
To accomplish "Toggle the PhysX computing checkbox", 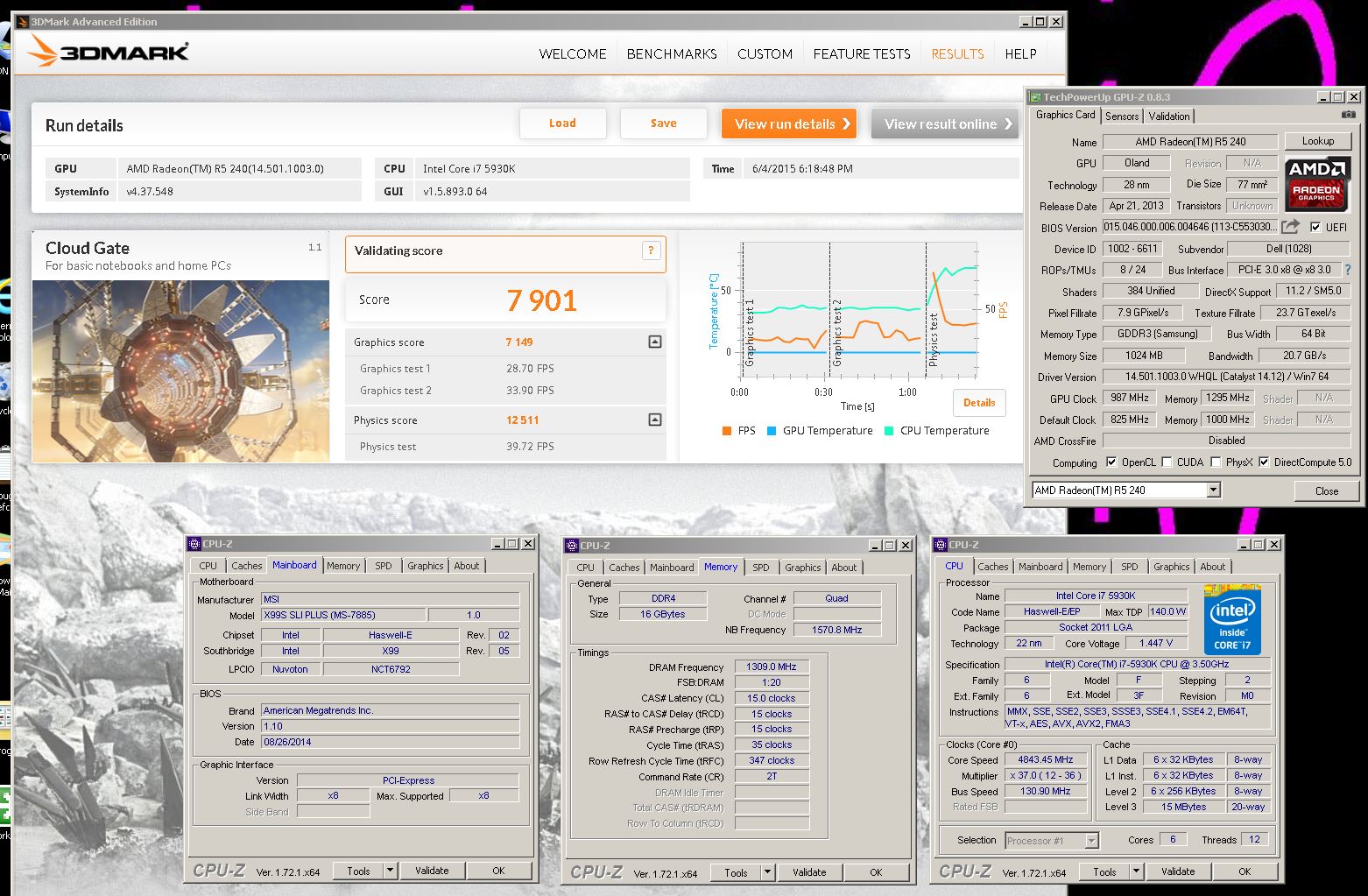I will coord(1216,462).
